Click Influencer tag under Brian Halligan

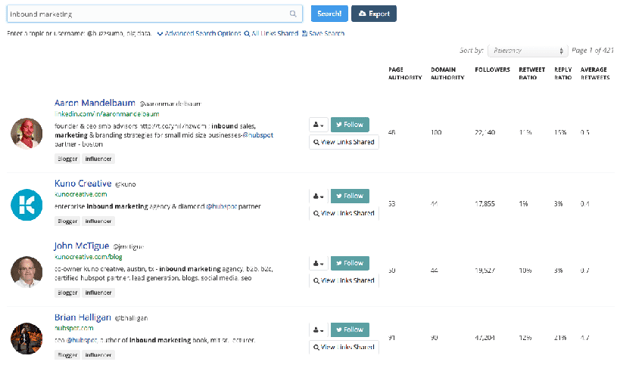[98, 355]
